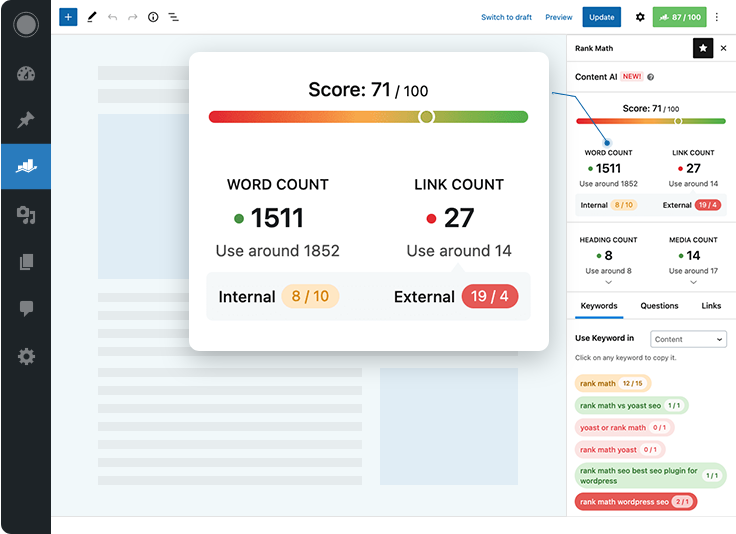Screen dimensions: 736x534
Task: Click the undo arrow
Action: click(112, 17)
